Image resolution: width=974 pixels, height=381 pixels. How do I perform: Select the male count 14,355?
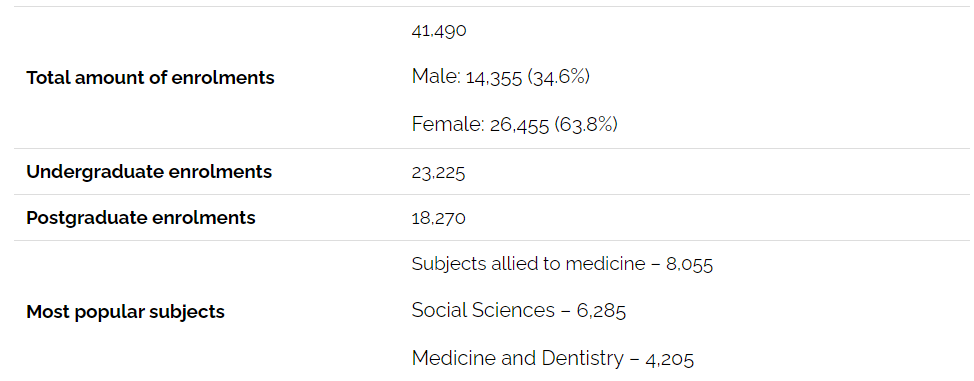coord(494,77)
